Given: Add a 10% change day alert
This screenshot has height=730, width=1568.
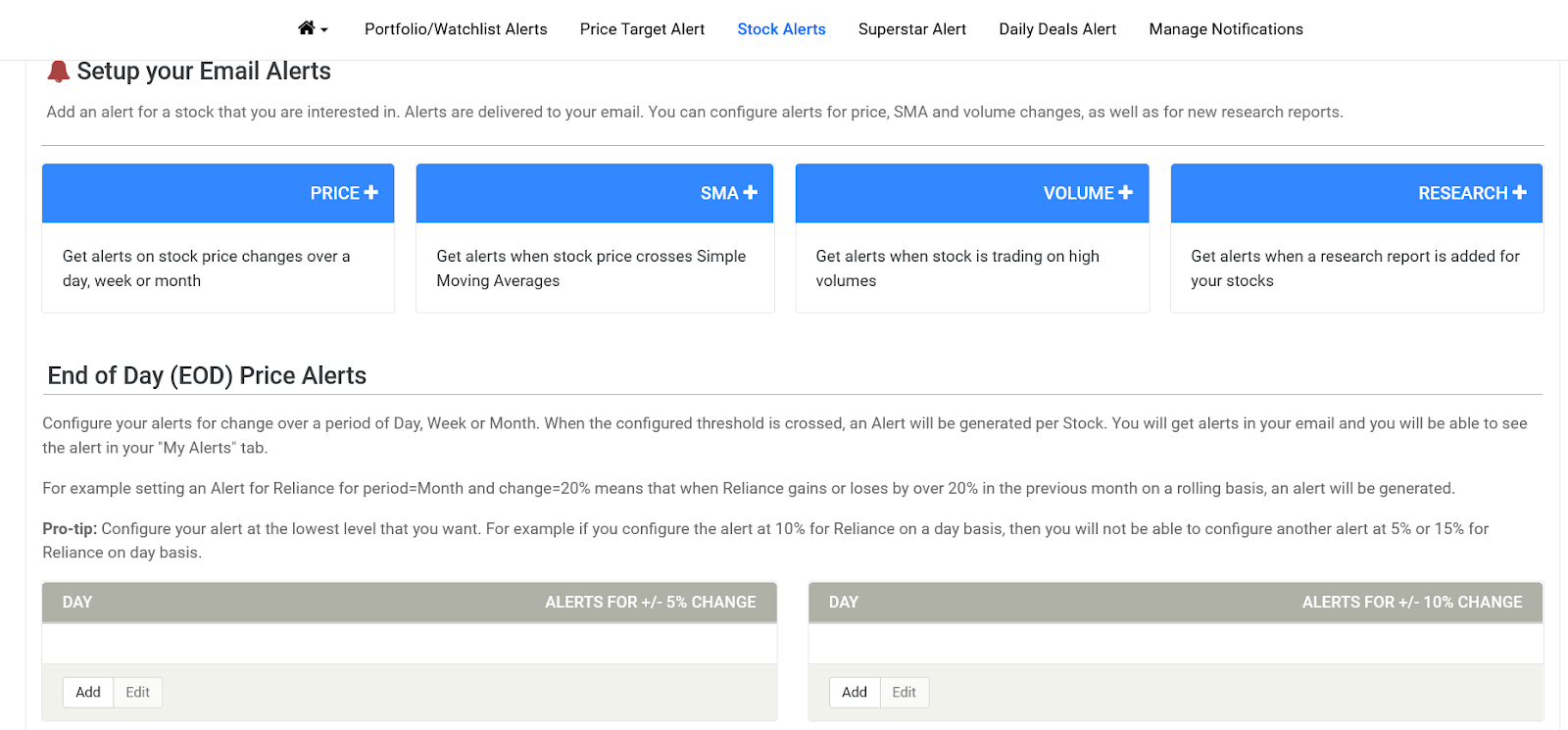Looking at the screenshot, I should tap(855, 692).
